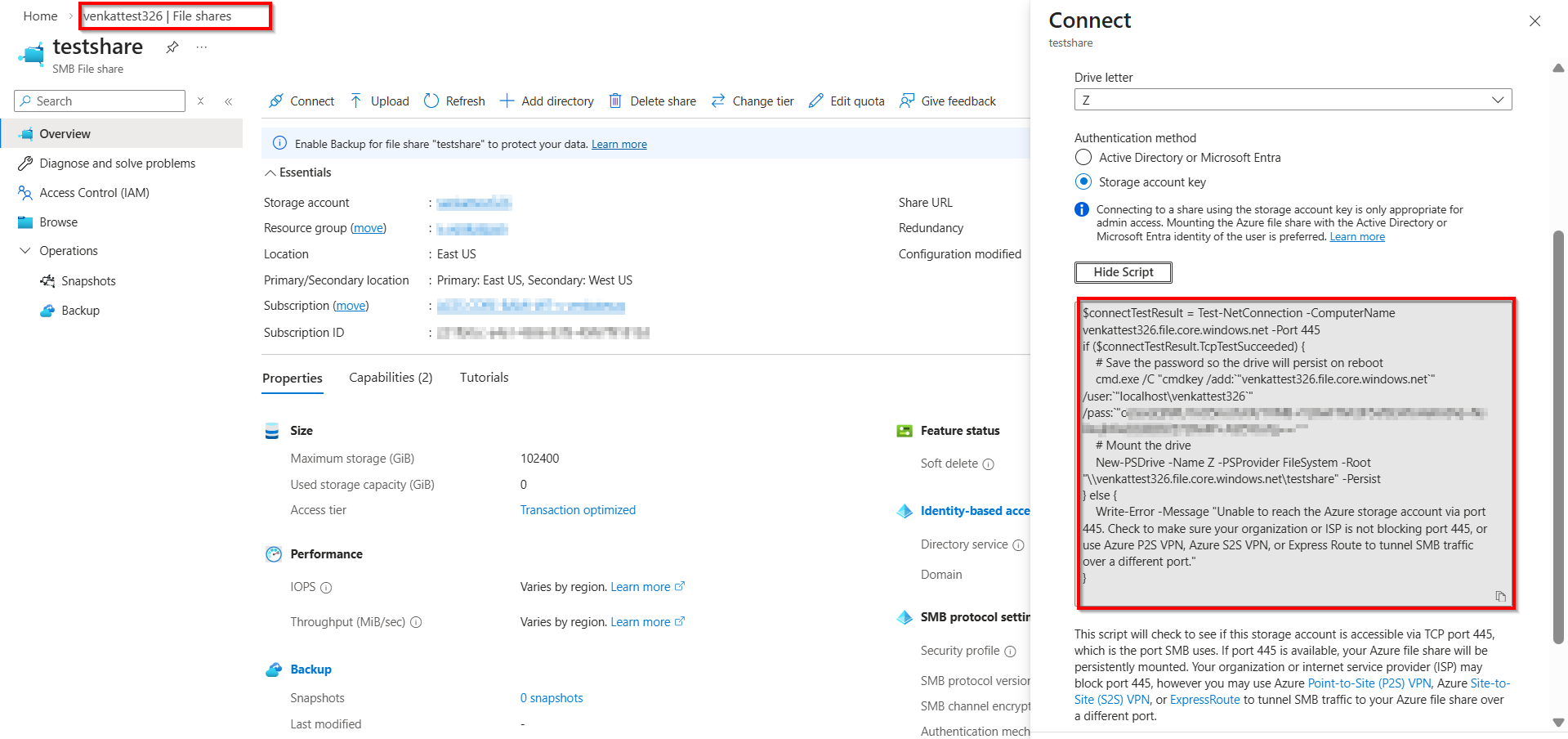Close the Connect panel

(1534, 21)
